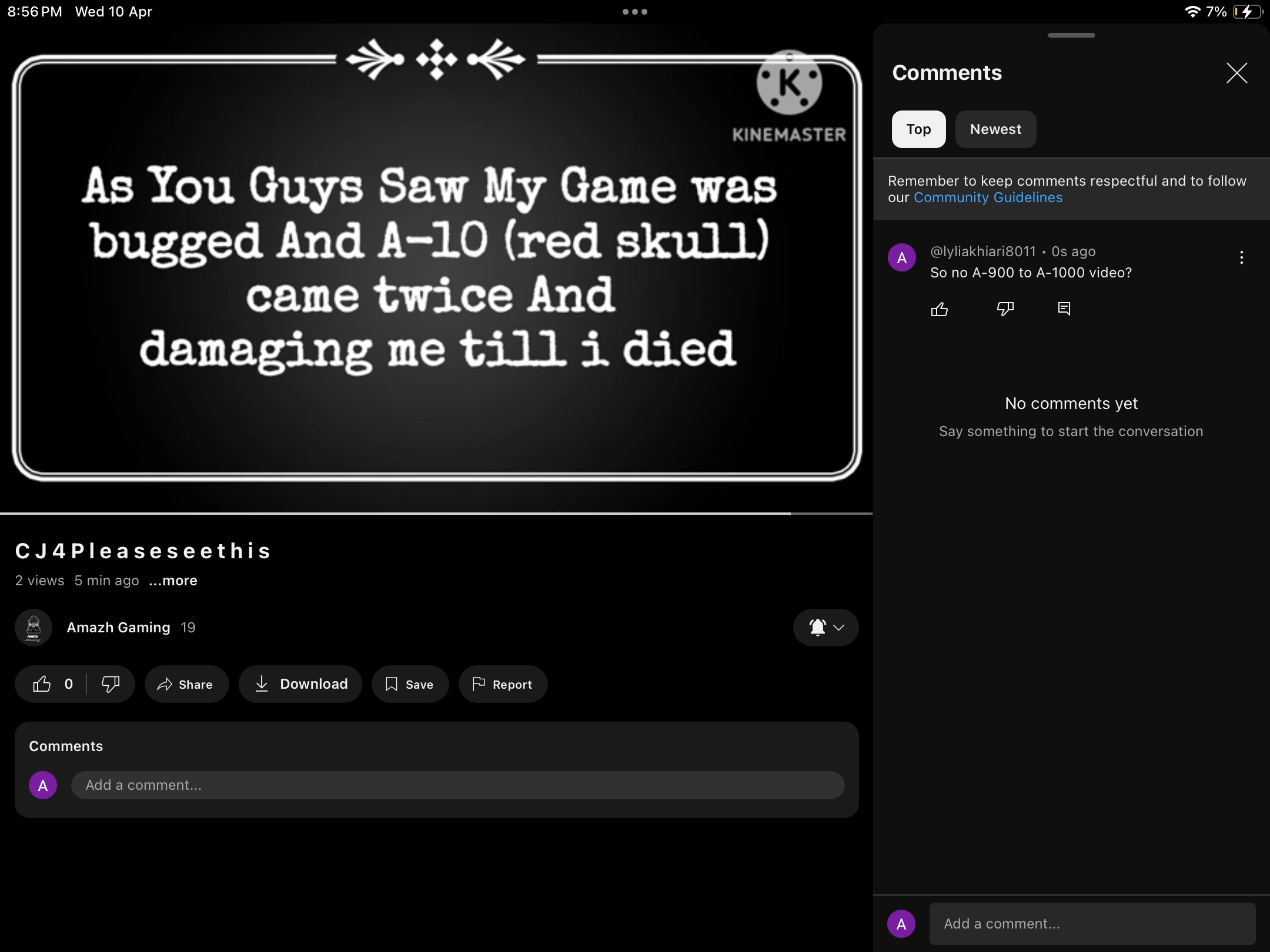This screenshot has height=952, width=1270.
Task: Sort comments by Newest
Action: 995,129
